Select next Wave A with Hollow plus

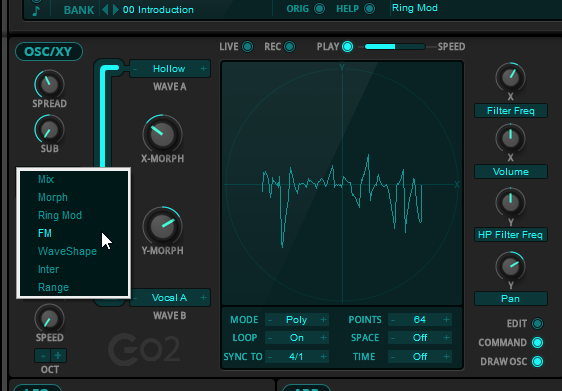pyautogui.click(x=203, y=68)
